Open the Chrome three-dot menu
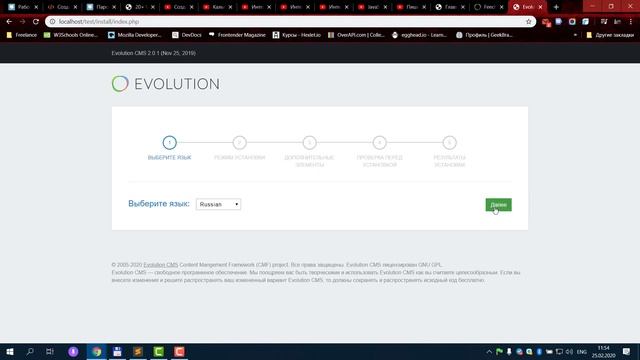Image resolution: width=640 pixels, height=360 pixels. click(631, 22)
